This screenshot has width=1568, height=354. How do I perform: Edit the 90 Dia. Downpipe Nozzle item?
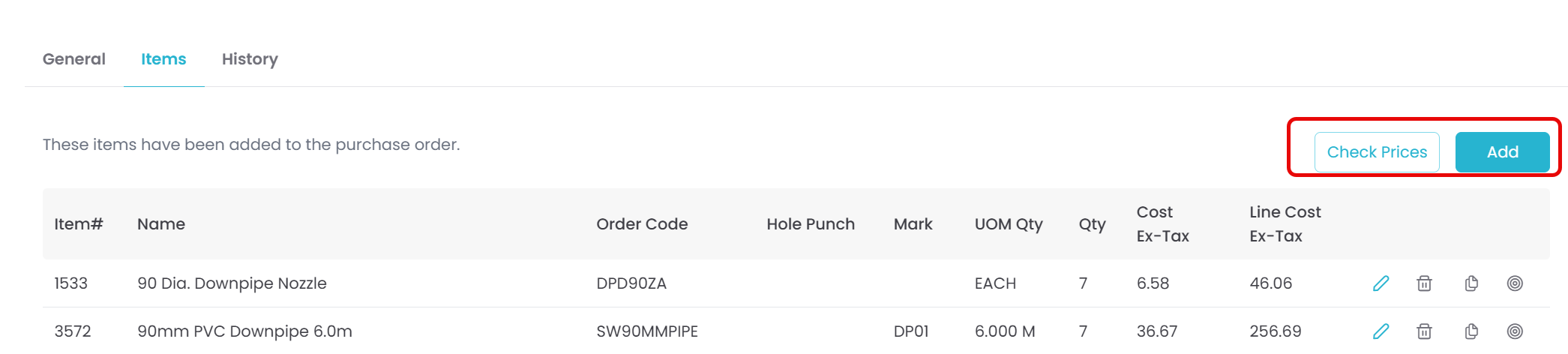(x=1381, y=283)
